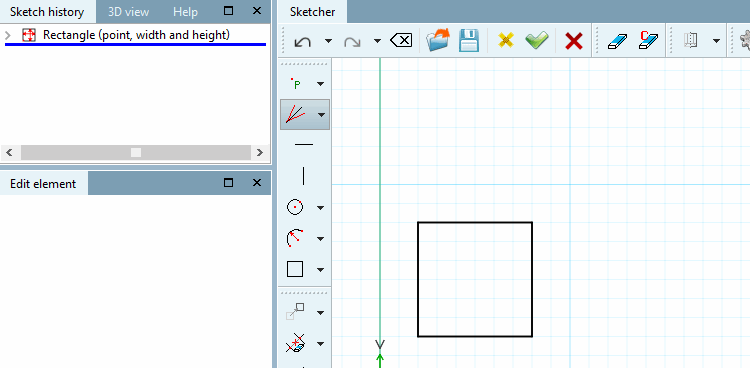Screen dimensions: 750x368
Task: Open the rectangle tool dropdown arrow
Action: click(x=320, y=270)
